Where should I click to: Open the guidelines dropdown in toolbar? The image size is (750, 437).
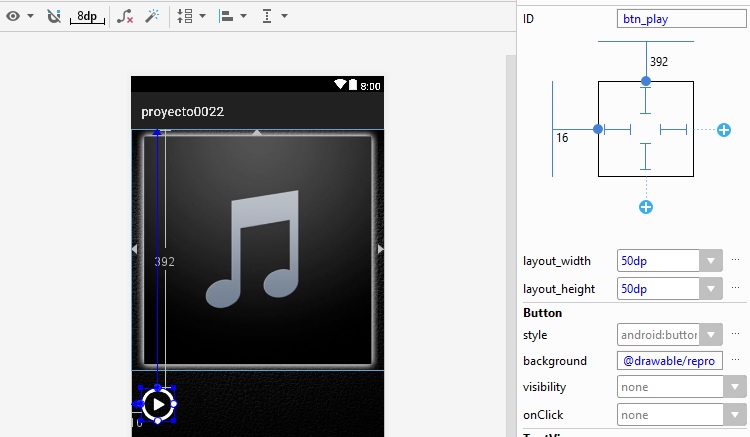(273, 16)
